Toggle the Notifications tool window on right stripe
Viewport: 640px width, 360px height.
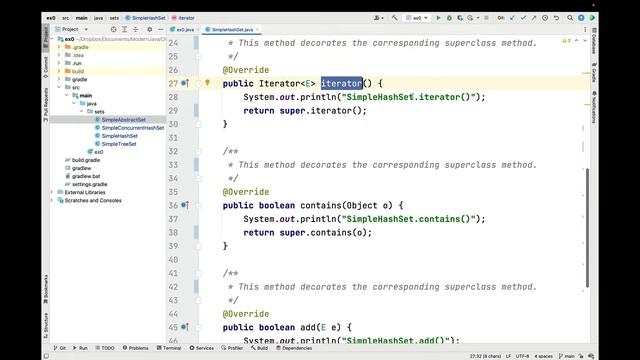coord(594,107)
